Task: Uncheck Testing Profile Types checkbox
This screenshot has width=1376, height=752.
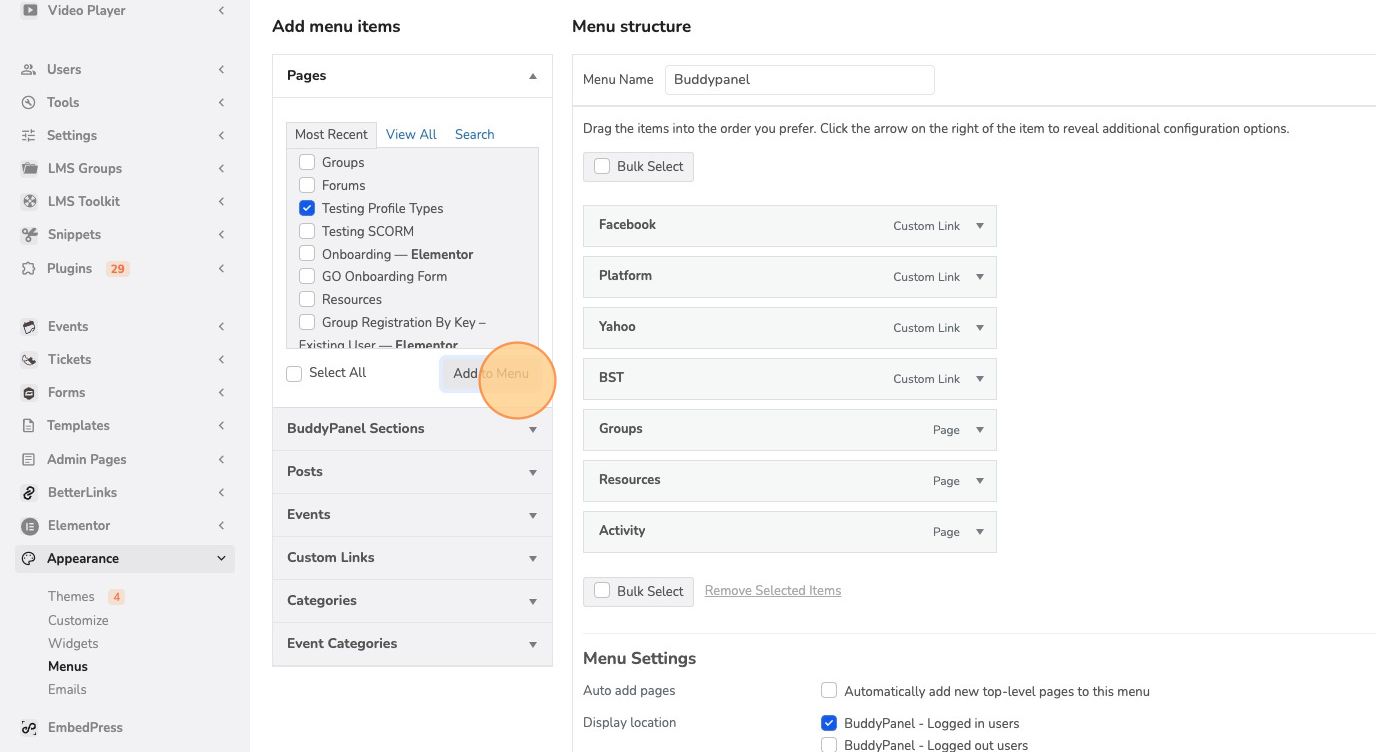Action: (x=307, y=208)
